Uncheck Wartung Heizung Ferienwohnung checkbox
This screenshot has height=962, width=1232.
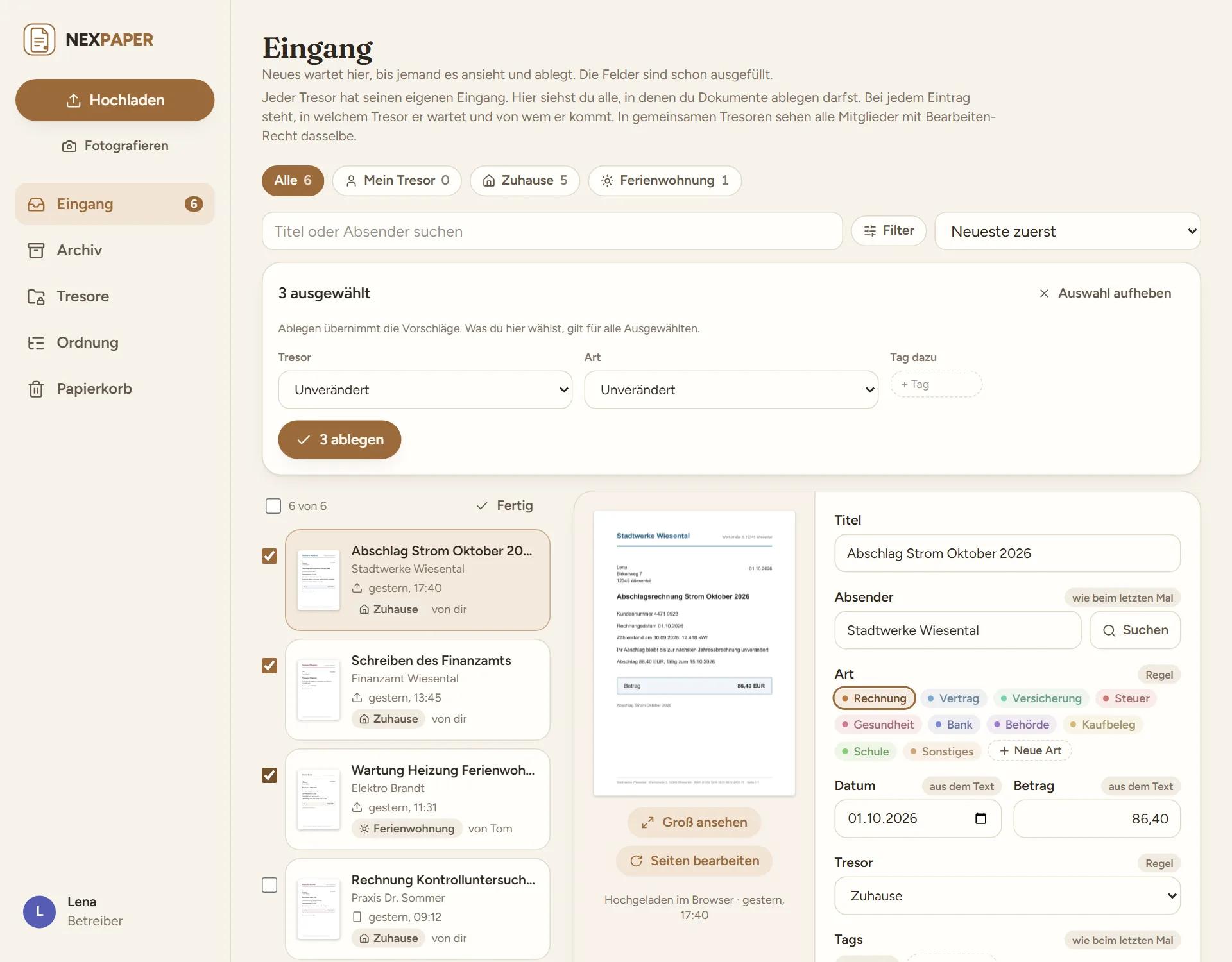coord(269,775)
